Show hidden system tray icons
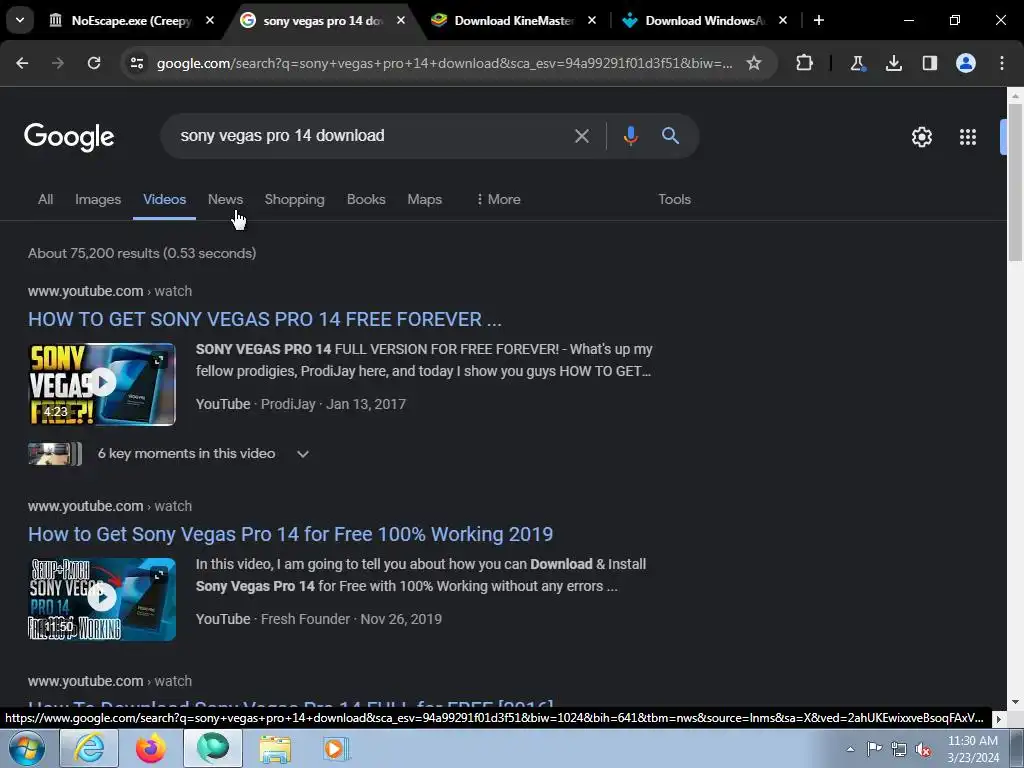The width and height of the screenshot is (1024, 768). tap(850, 749)
